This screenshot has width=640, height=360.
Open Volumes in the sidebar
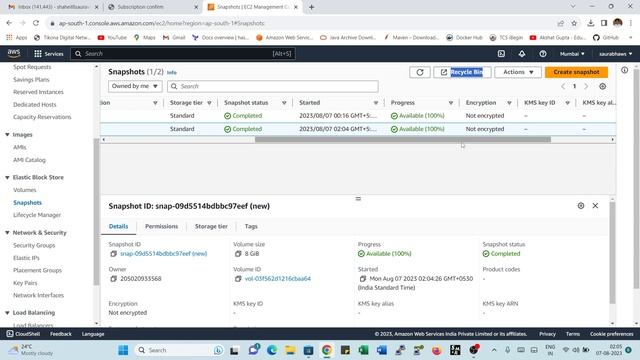pos(24,190)
